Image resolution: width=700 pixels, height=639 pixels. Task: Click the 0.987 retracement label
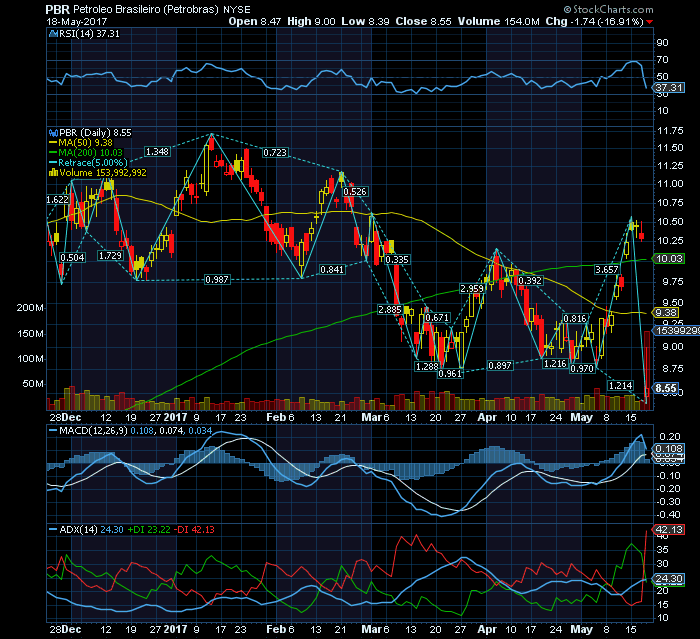coord(217,280)
